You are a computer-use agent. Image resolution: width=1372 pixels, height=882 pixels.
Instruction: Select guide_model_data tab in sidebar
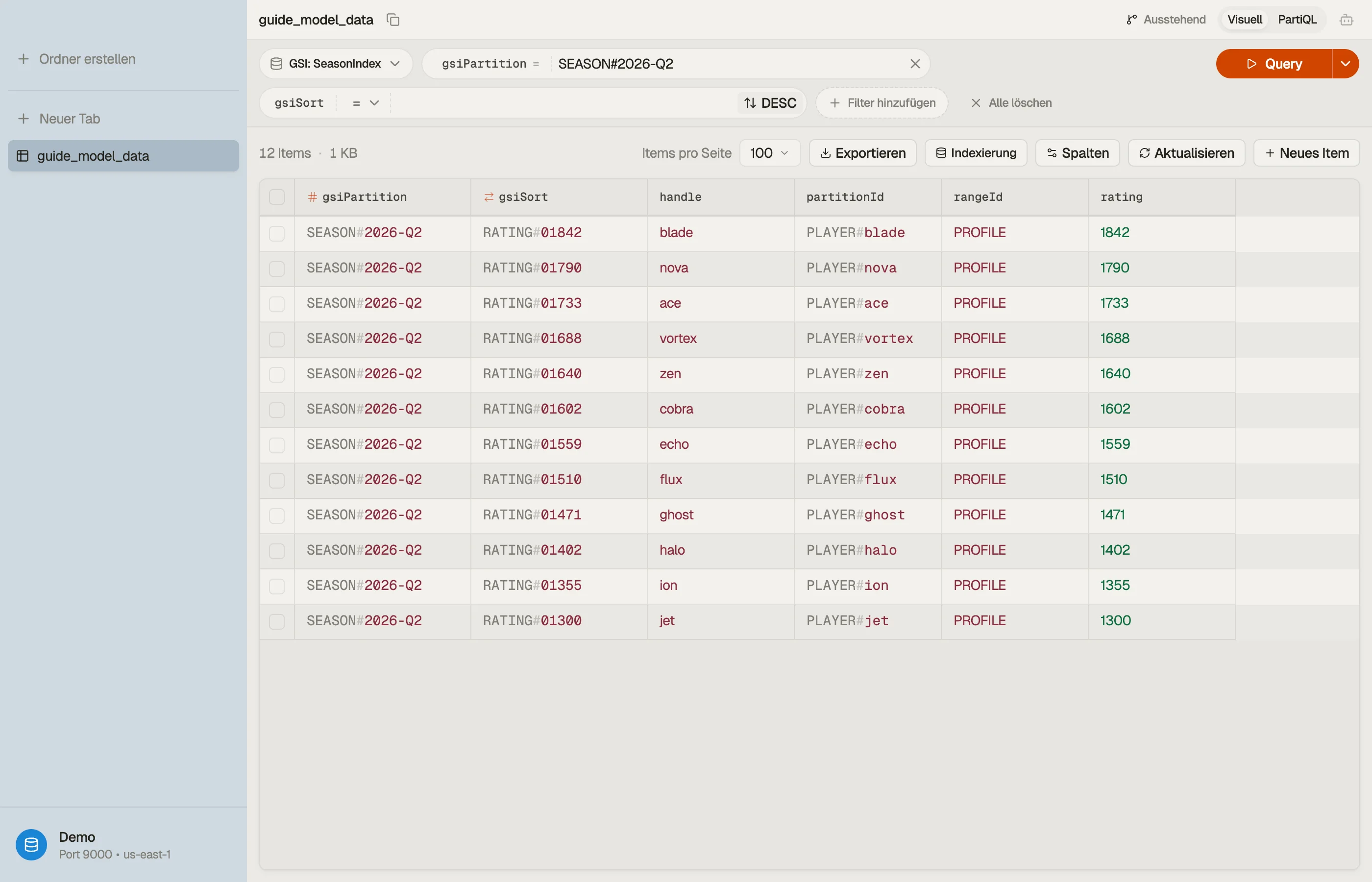click(x=123, y=156)
